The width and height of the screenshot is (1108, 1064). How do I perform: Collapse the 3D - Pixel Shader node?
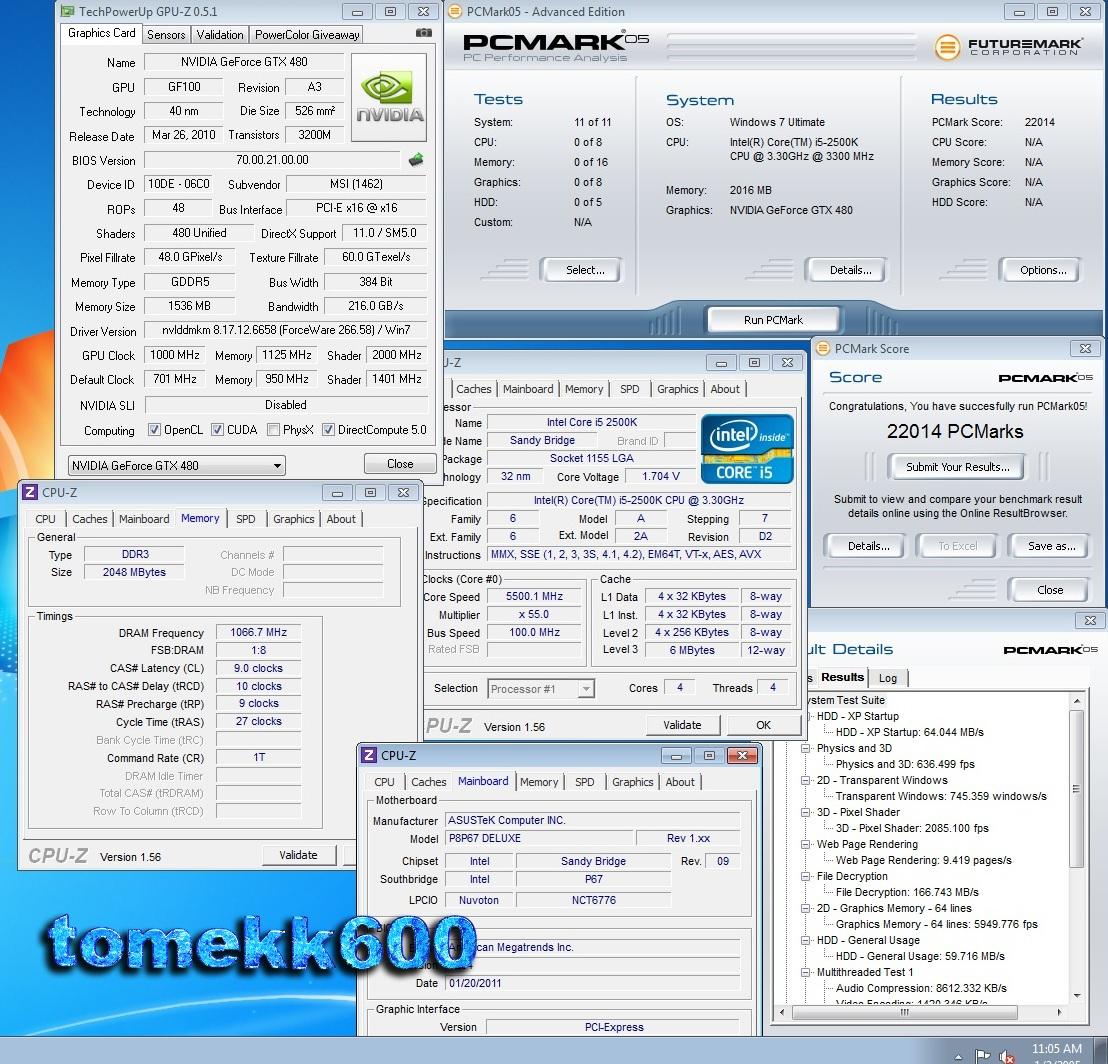click(x=805, y=812)
